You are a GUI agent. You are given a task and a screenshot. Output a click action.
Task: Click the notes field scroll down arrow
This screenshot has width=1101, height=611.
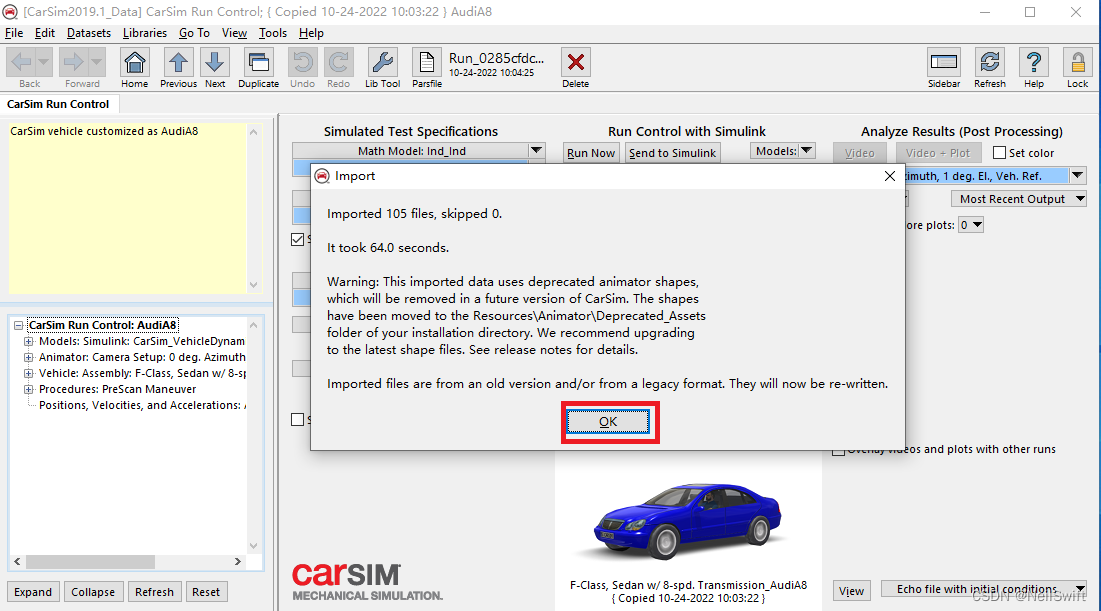[253, 285]
